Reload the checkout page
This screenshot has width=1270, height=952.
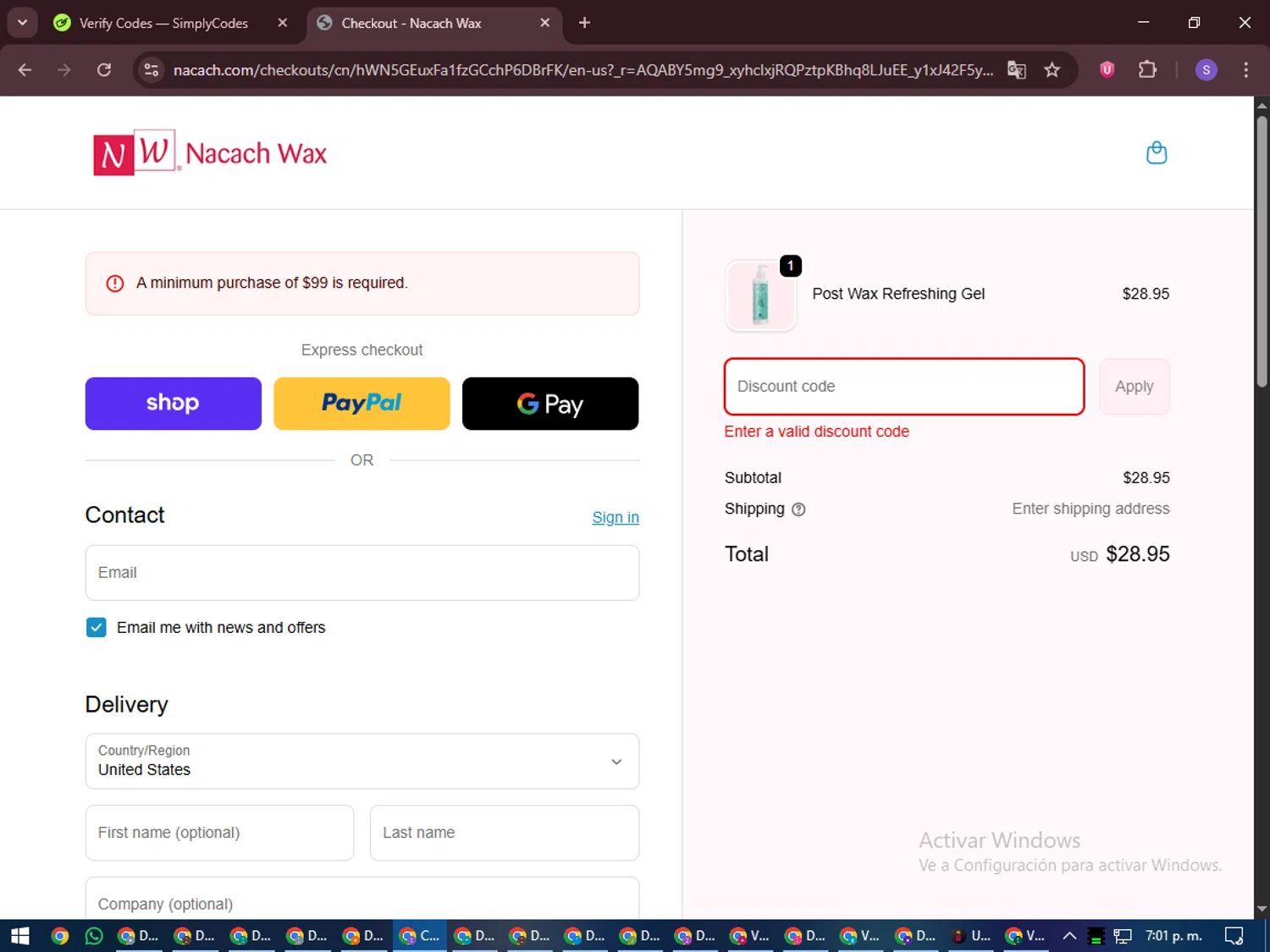(x=103, y=70)
